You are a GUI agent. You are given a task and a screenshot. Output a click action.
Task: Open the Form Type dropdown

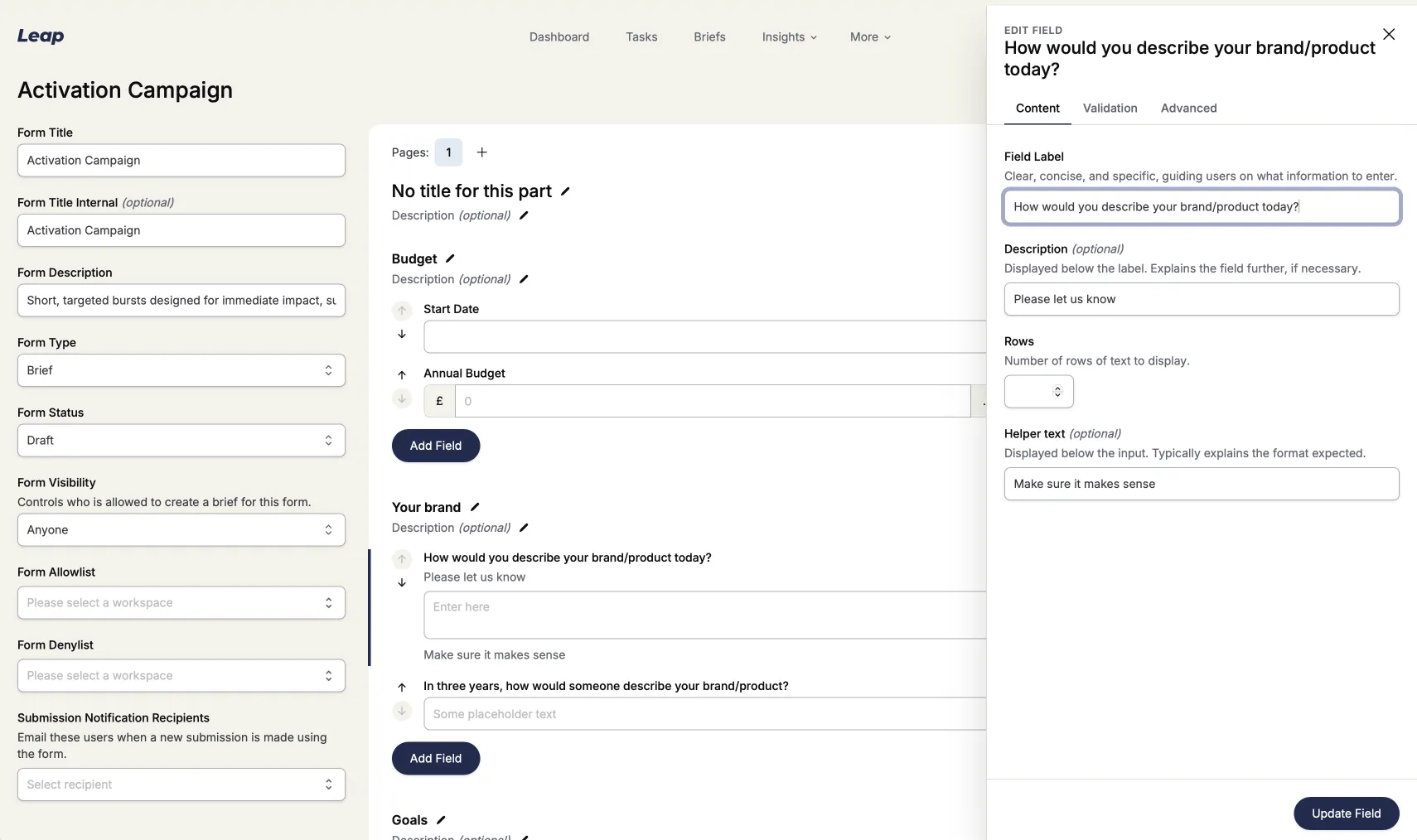[181, 370]
